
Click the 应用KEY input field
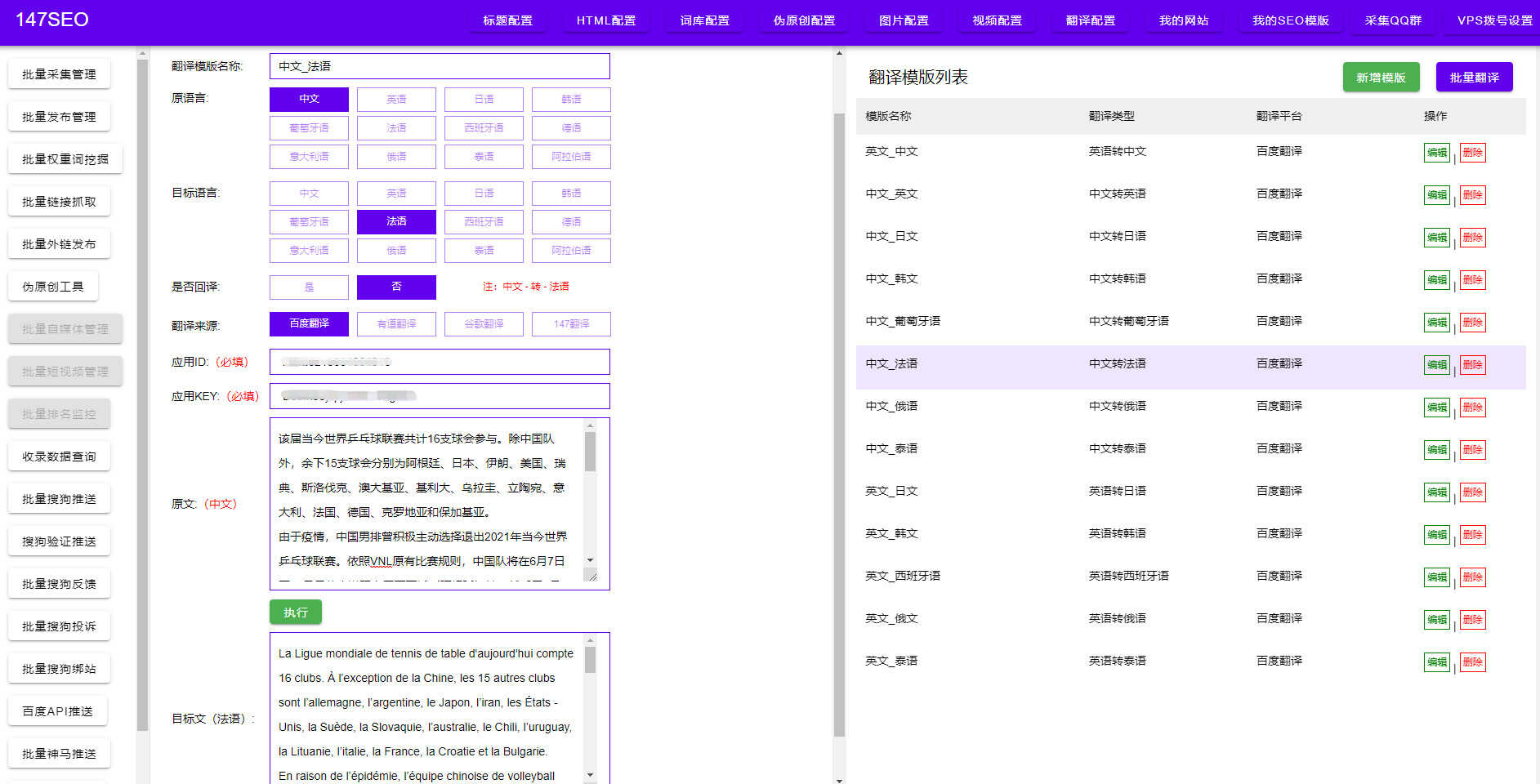(x=440, y=396)
